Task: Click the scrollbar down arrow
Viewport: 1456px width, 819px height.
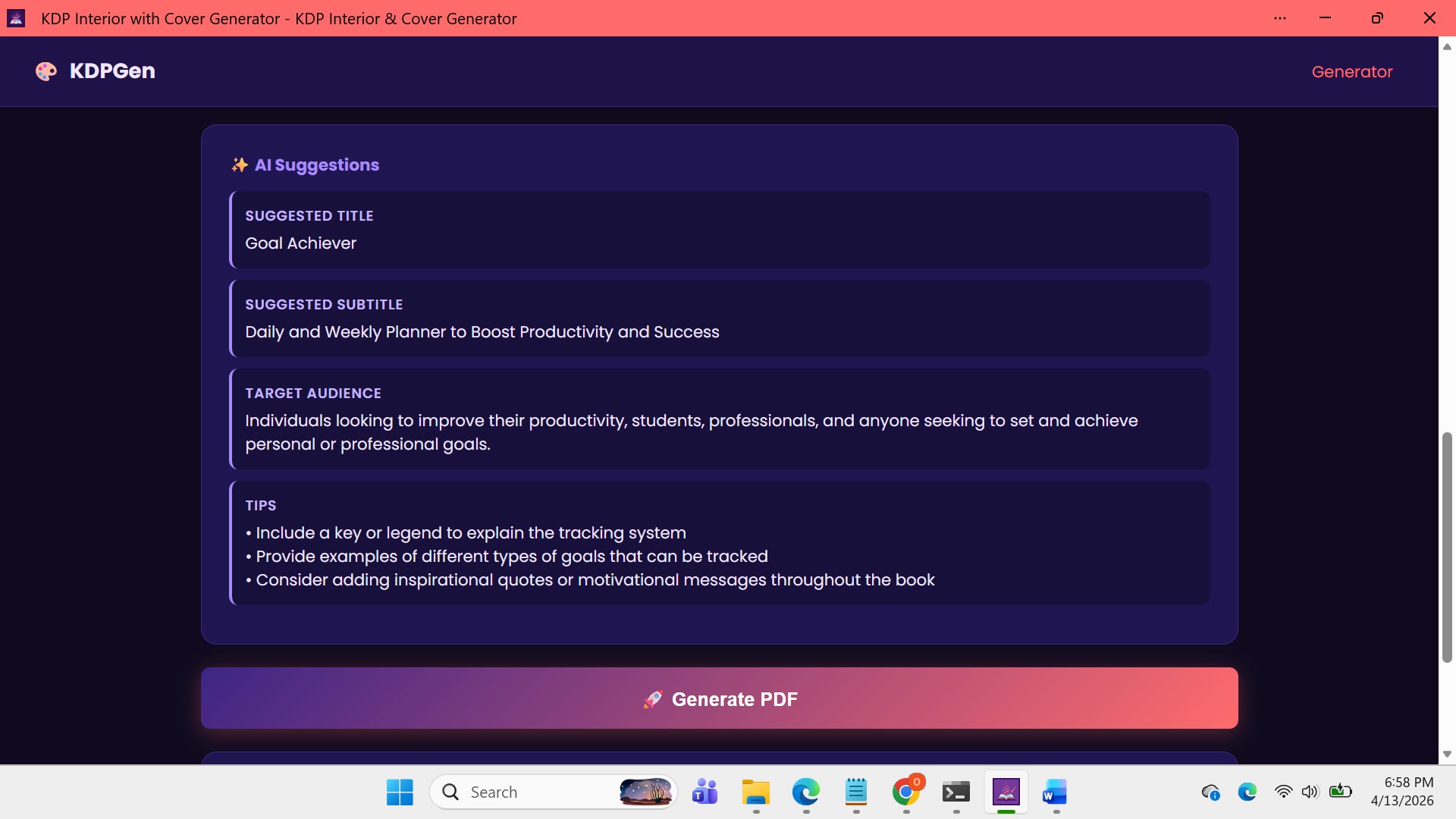Action: tap(1447, 754)
